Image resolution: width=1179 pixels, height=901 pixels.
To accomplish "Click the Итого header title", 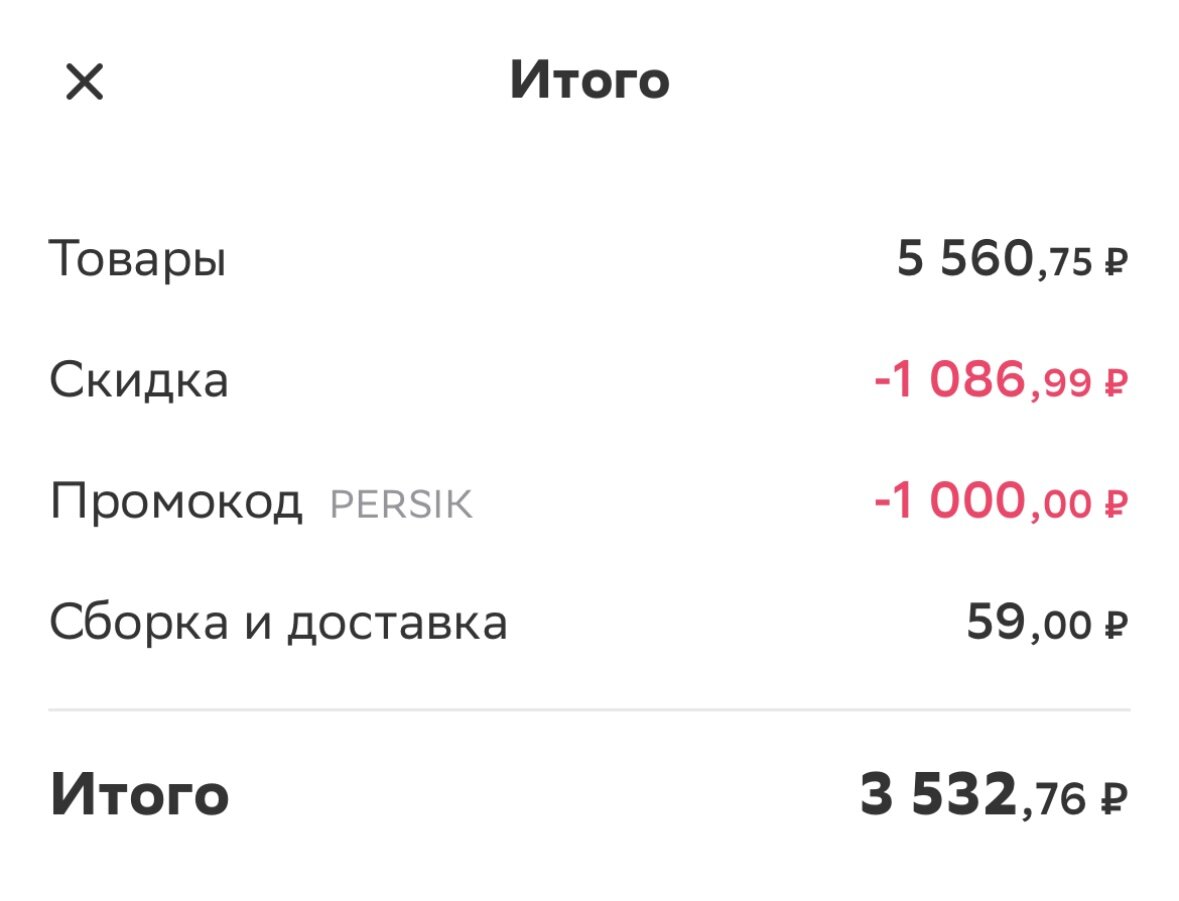I will point(589,82).
